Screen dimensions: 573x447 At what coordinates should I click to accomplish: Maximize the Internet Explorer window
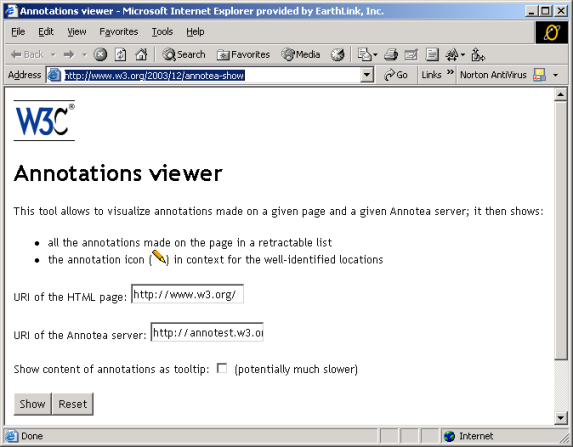point(544,11)
